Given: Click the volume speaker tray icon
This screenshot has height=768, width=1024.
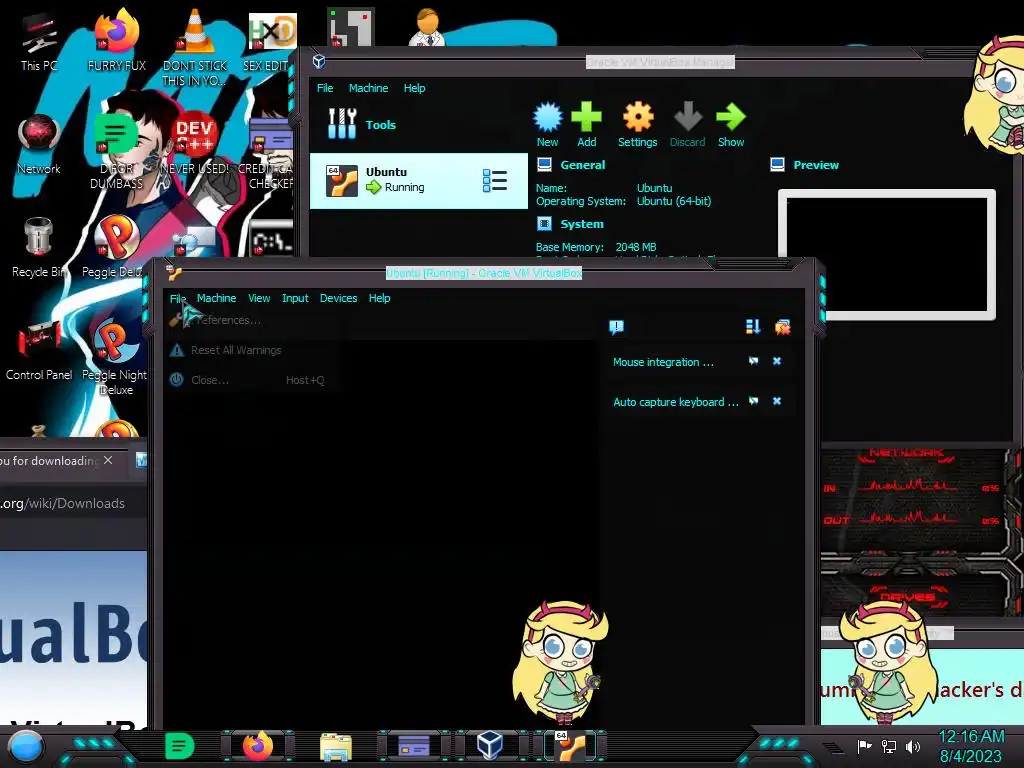Looking at the screenshot, I should pyautogui.click(x=913, y=746).
